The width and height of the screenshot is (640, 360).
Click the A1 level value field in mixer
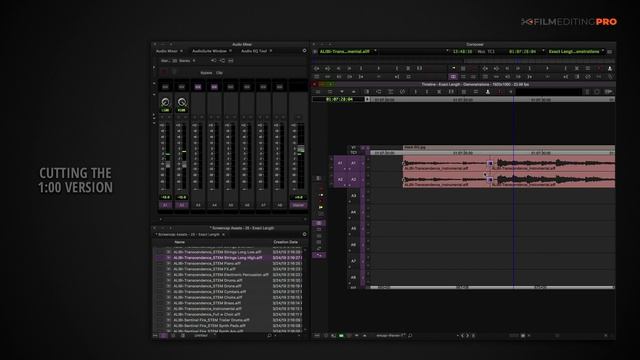(x=165, y=197)
